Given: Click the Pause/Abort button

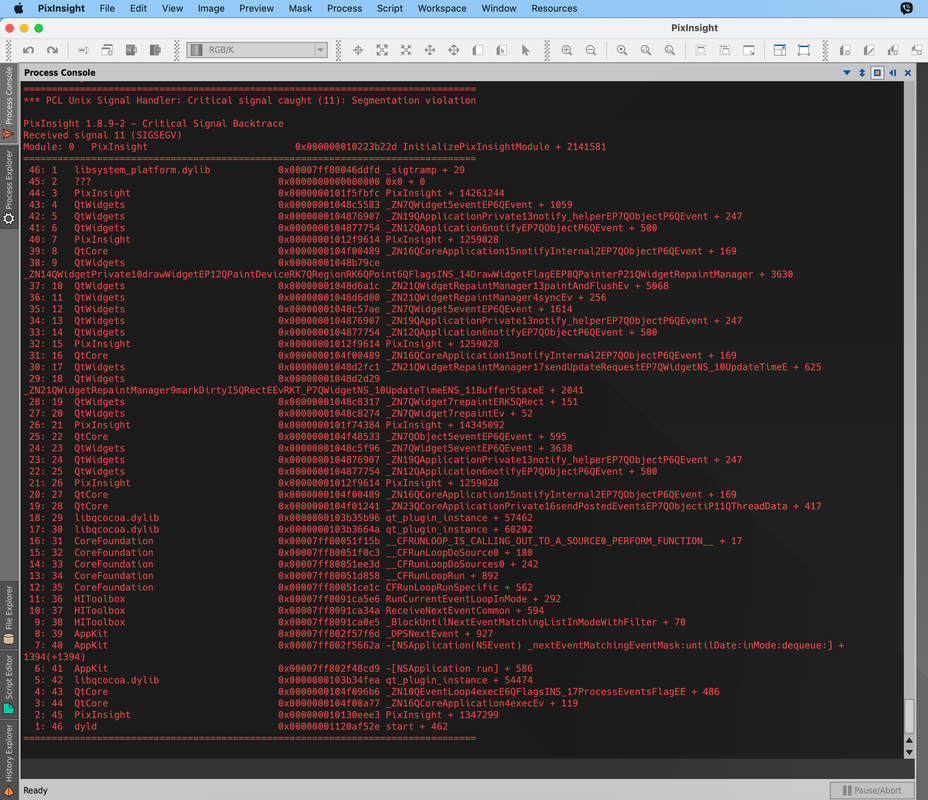Looking at the screenshot, I should [x=872, y=791].
